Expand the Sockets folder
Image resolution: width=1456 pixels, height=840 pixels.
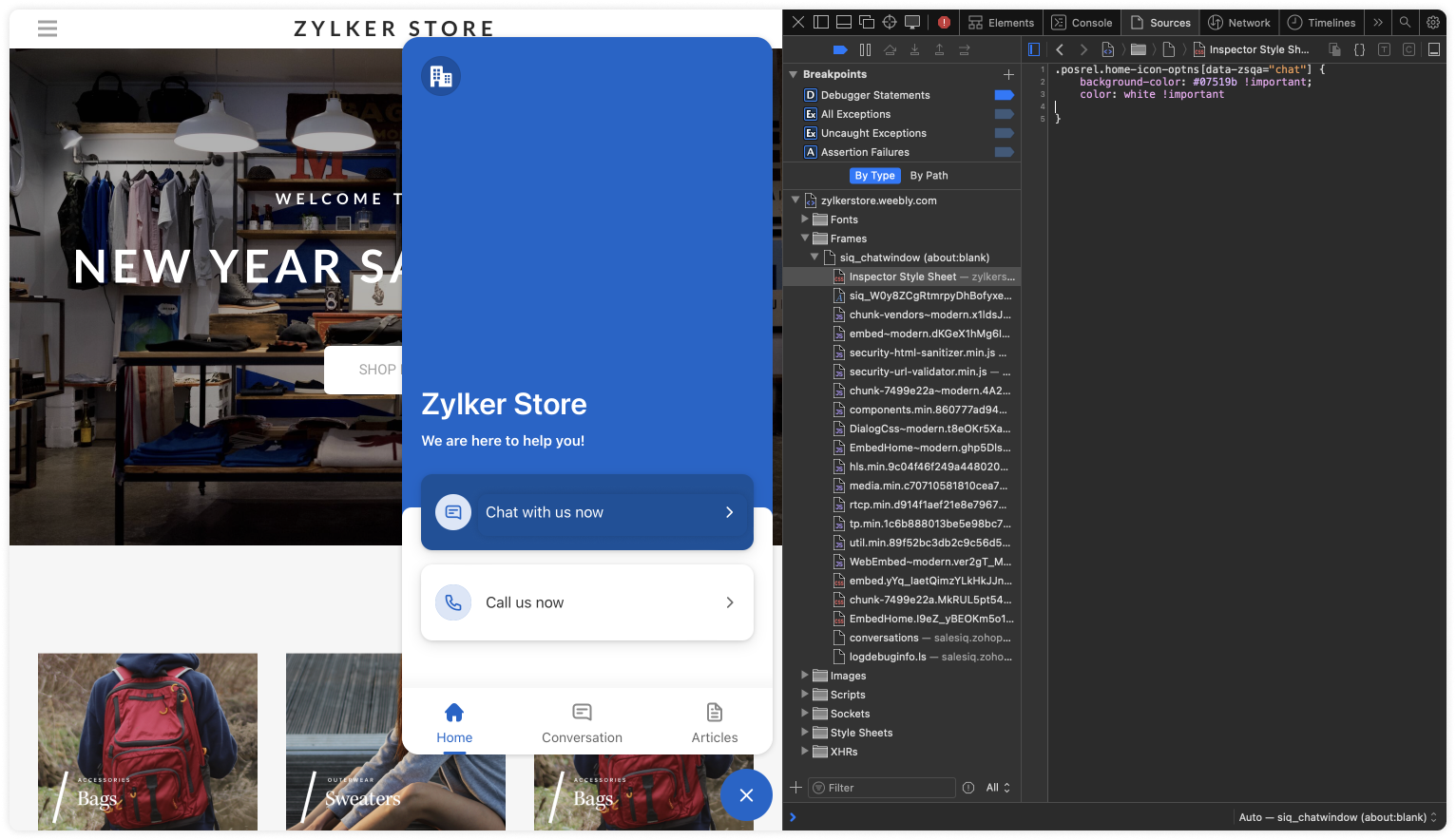point(805,714)
